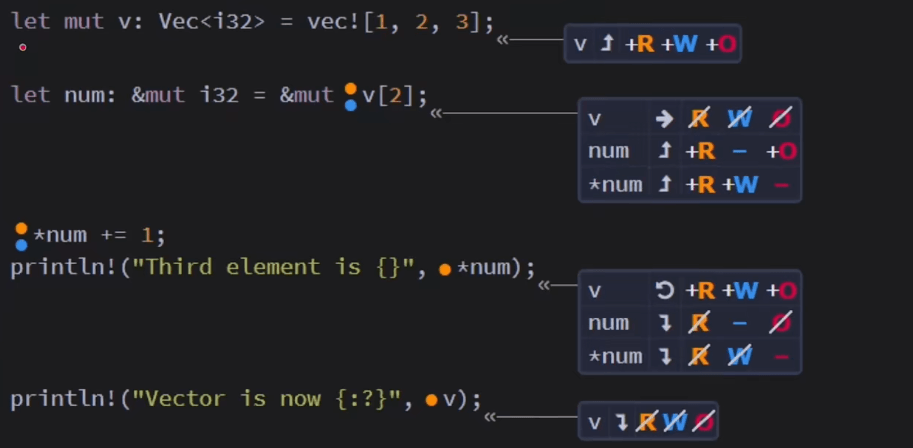Click the orange dot before *num += 1
This screenshot has width=913, height=448.
pyautogui.click(x=22, y=228)
